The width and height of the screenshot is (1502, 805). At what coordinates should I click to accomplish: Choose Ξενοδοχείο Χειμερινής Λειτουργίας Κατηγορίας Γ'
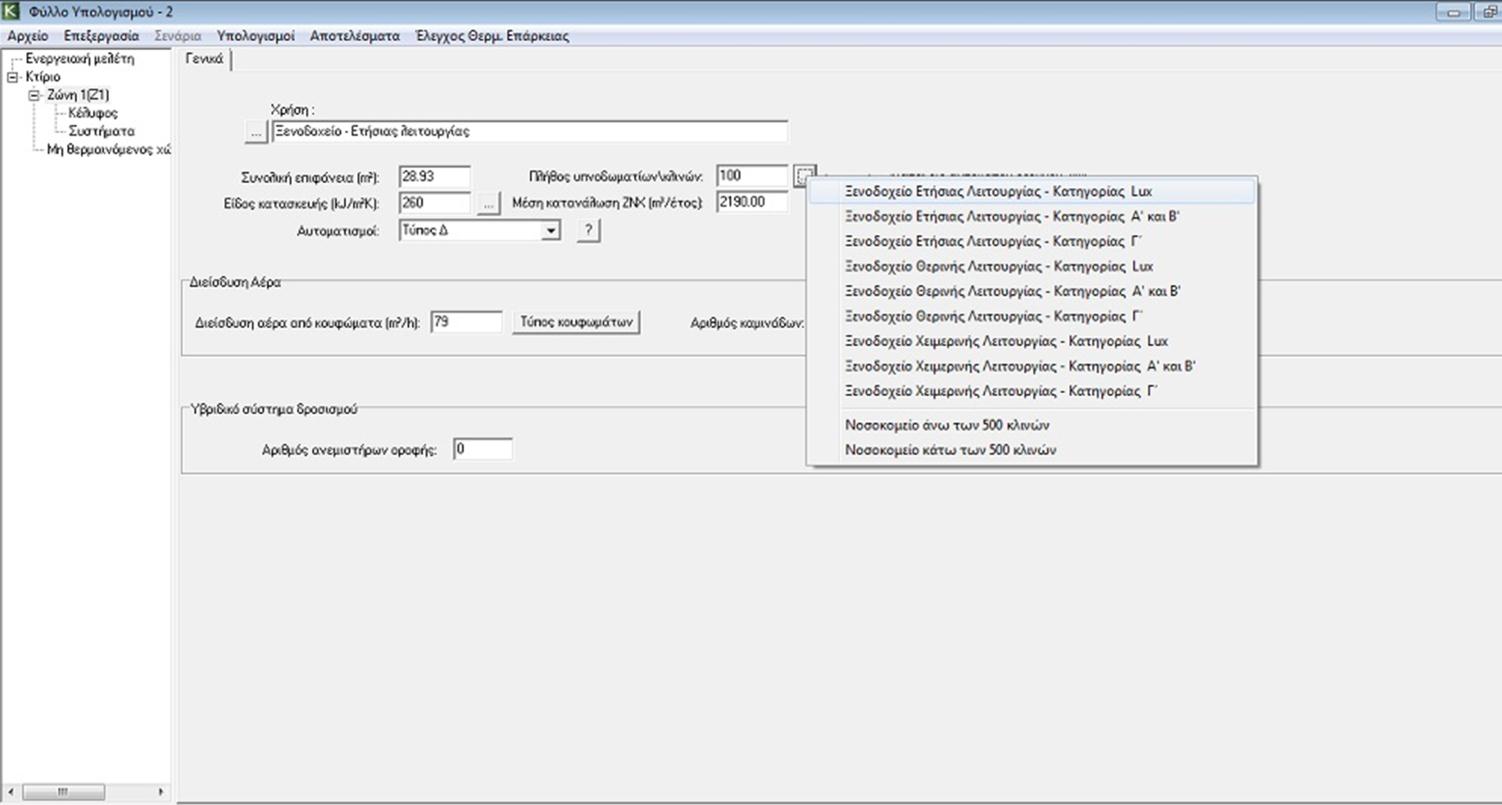tap(1031, 391)
